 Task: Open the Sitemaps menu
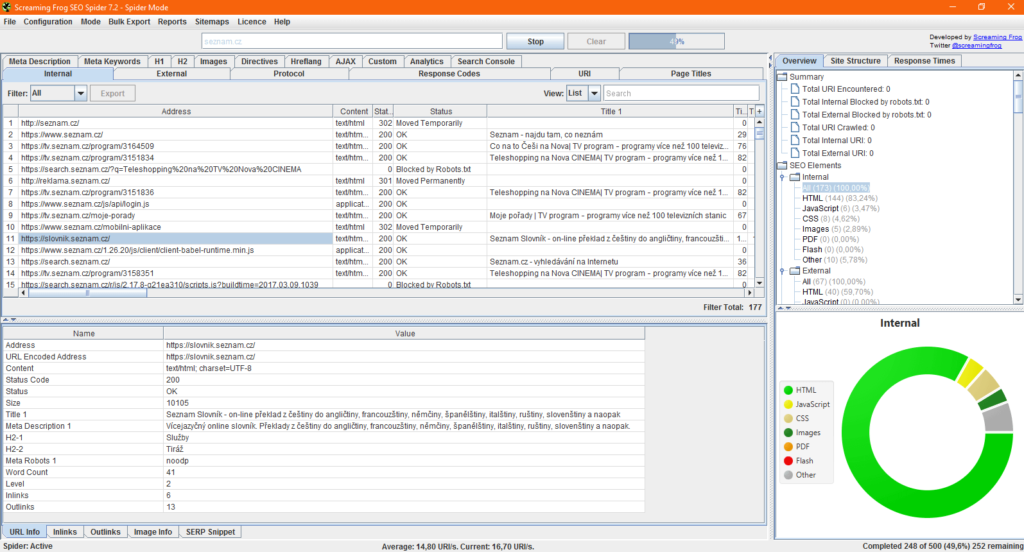pos(212,22)
